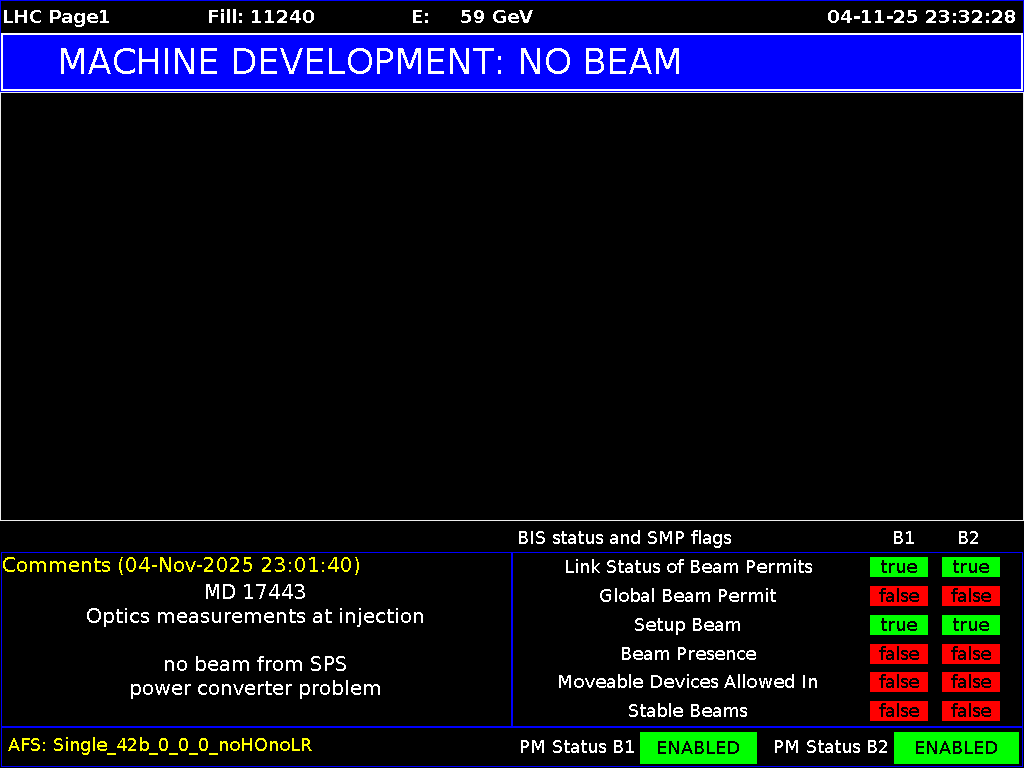Click the green true indicator for B1 Link Status
The width and height of the screenshot is (1024, 768).
click(x=898, y=567)
